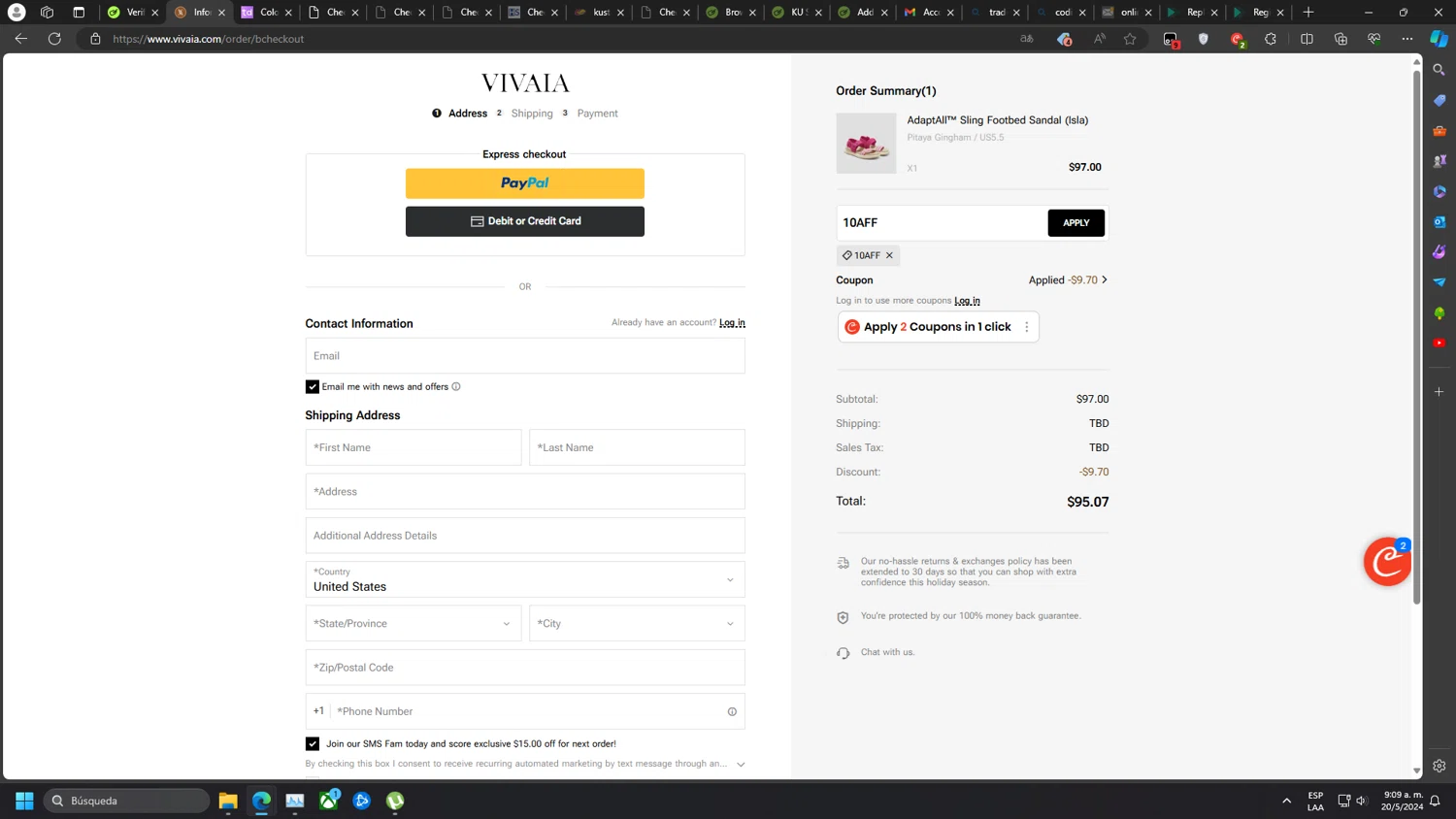
Task: Click the Zip/Postal Code field
Action: 524,667
